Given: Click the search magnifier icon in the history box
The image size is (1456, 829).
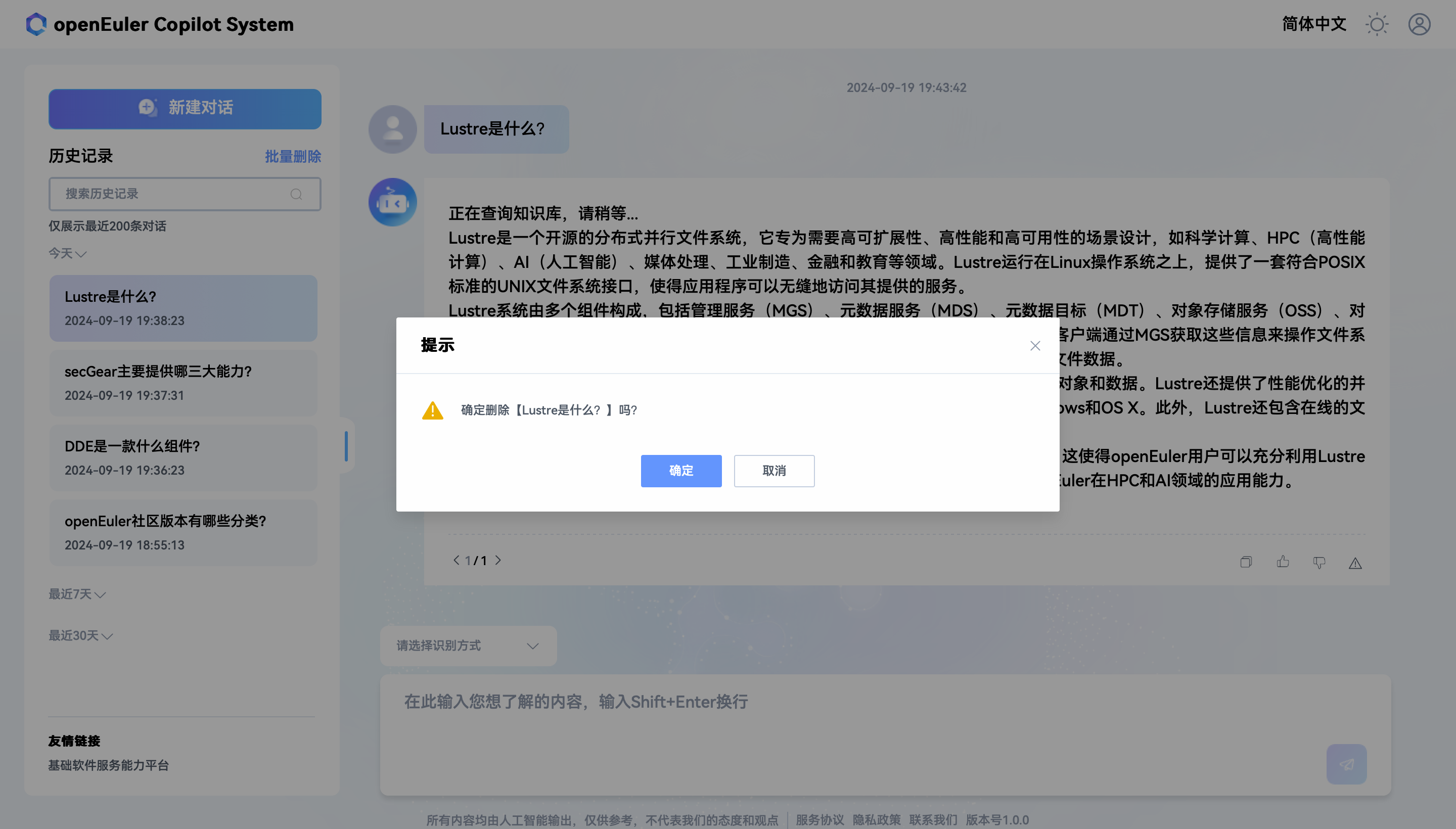Looking at the screenshot, I should point(296,194).
